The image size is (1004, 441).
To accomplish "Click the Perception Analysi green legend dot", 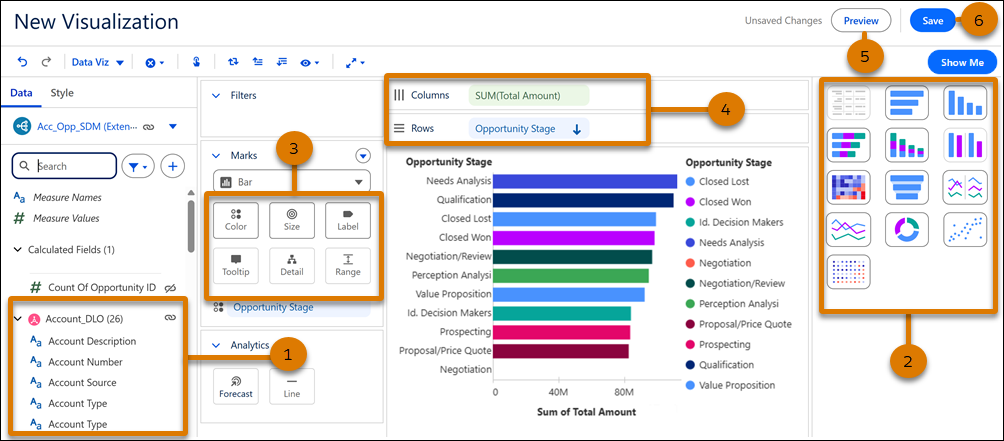I will pyautogui.click(x=690, y=303).
